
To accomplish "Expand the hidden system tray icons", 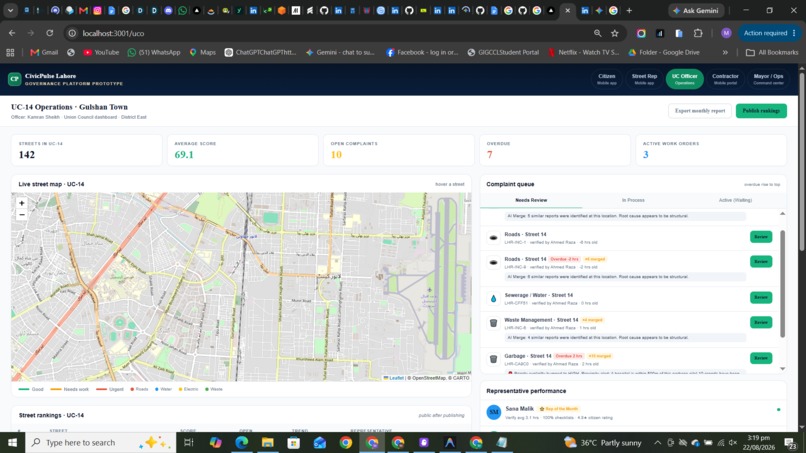I will pyautogui.click(x=657, y=442).
